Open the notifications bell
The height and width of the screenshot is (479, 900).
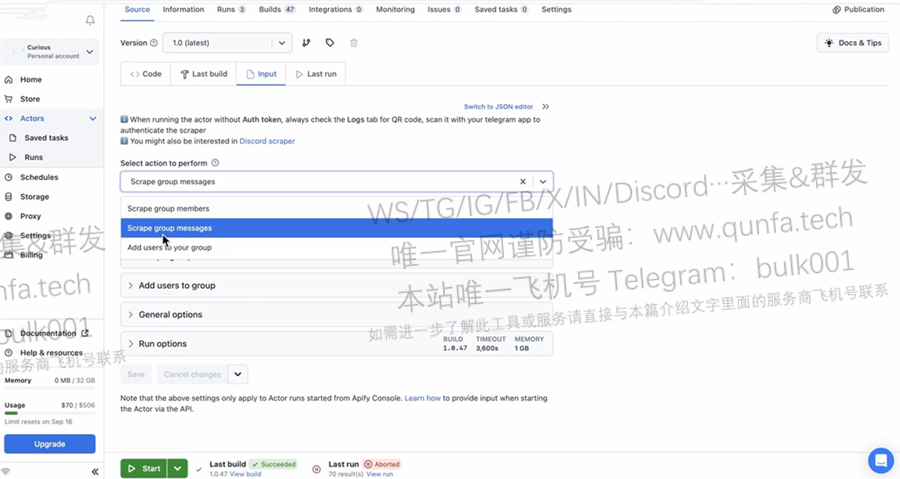point(90,20)
